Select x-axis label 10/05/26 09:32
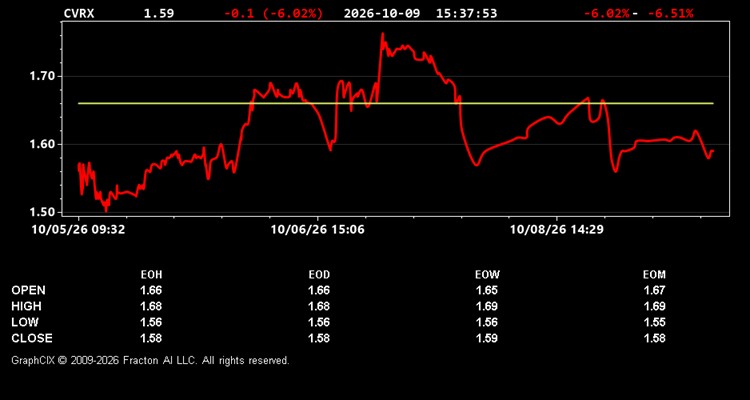This screenshot has height=400, width=750. (x=78, y=230)
